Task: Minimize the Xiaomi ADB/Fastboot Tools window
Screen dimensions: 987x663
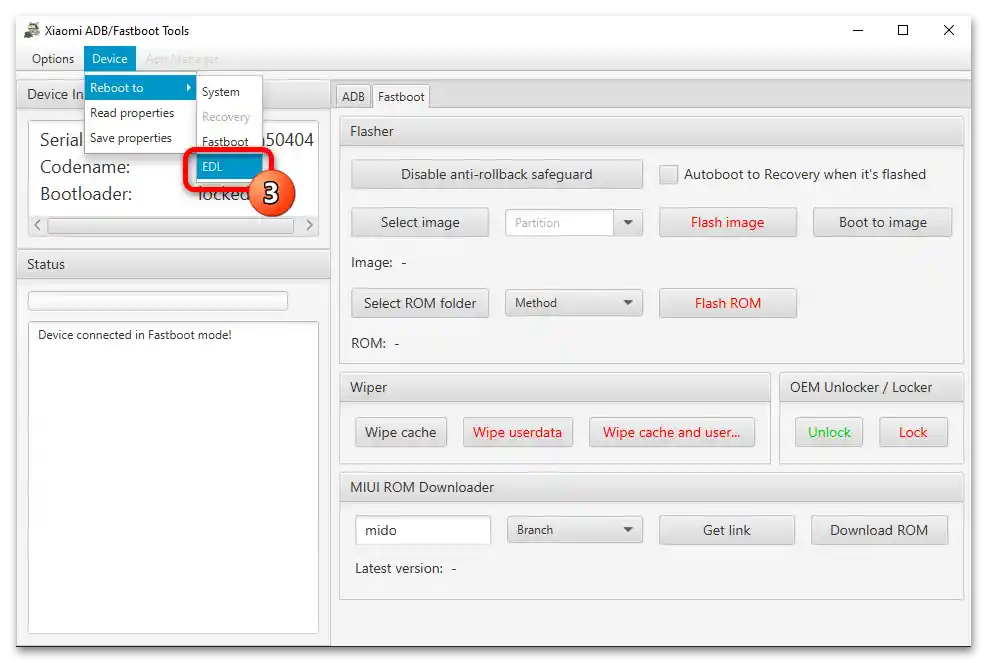Action: tap(857, 30)
